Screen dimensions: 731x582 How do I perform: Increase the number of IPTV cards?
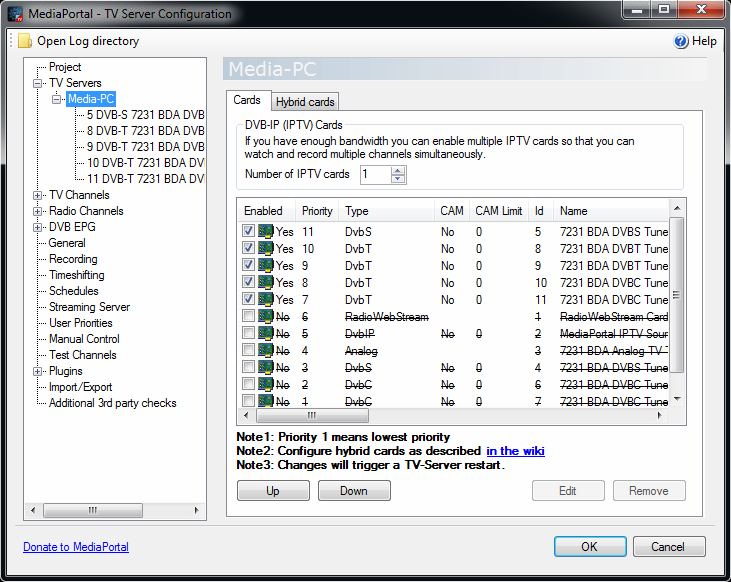point(398,171)
